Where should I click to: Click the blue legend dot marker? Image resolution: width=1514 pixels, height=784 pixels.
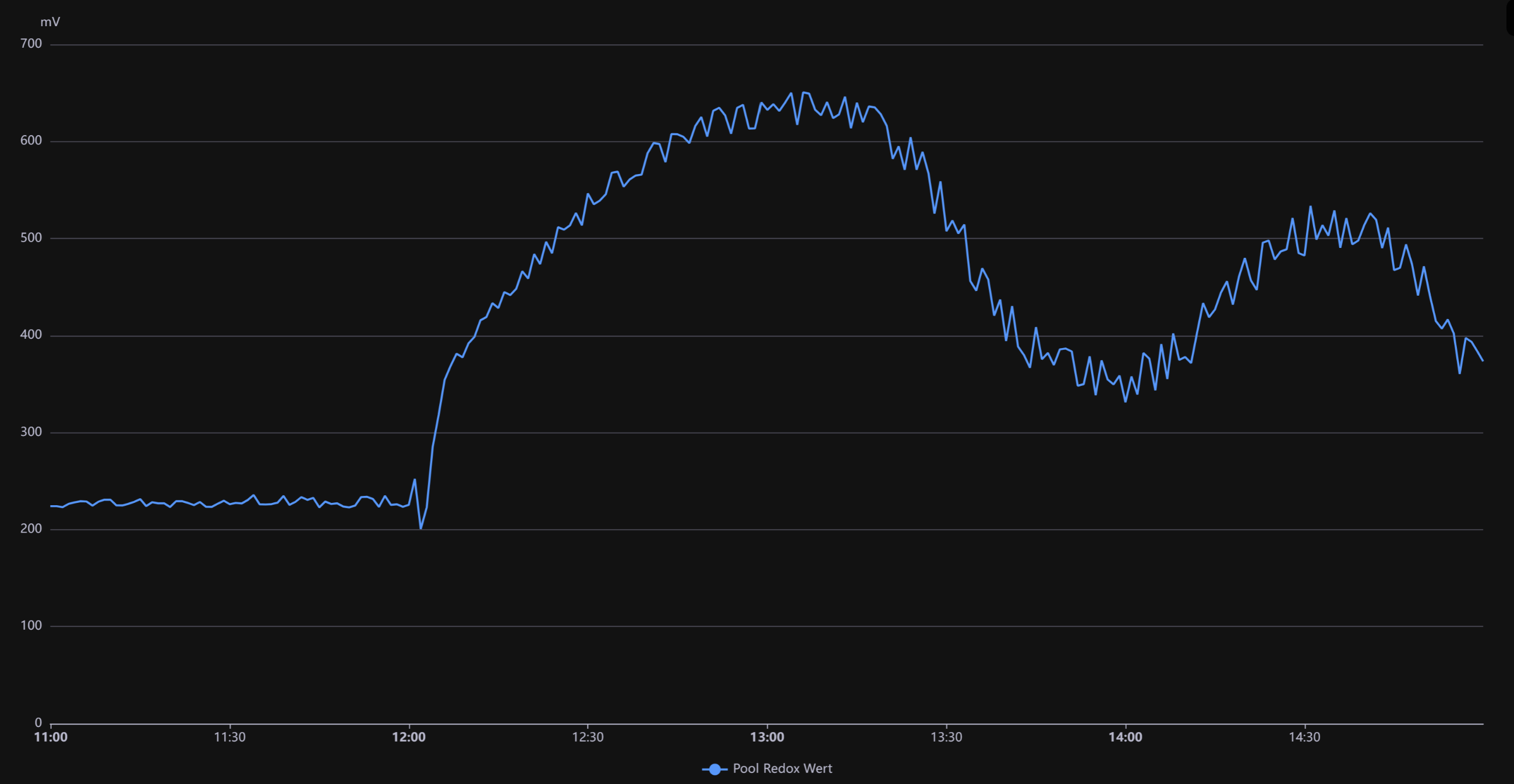click(x=714, y=769)
